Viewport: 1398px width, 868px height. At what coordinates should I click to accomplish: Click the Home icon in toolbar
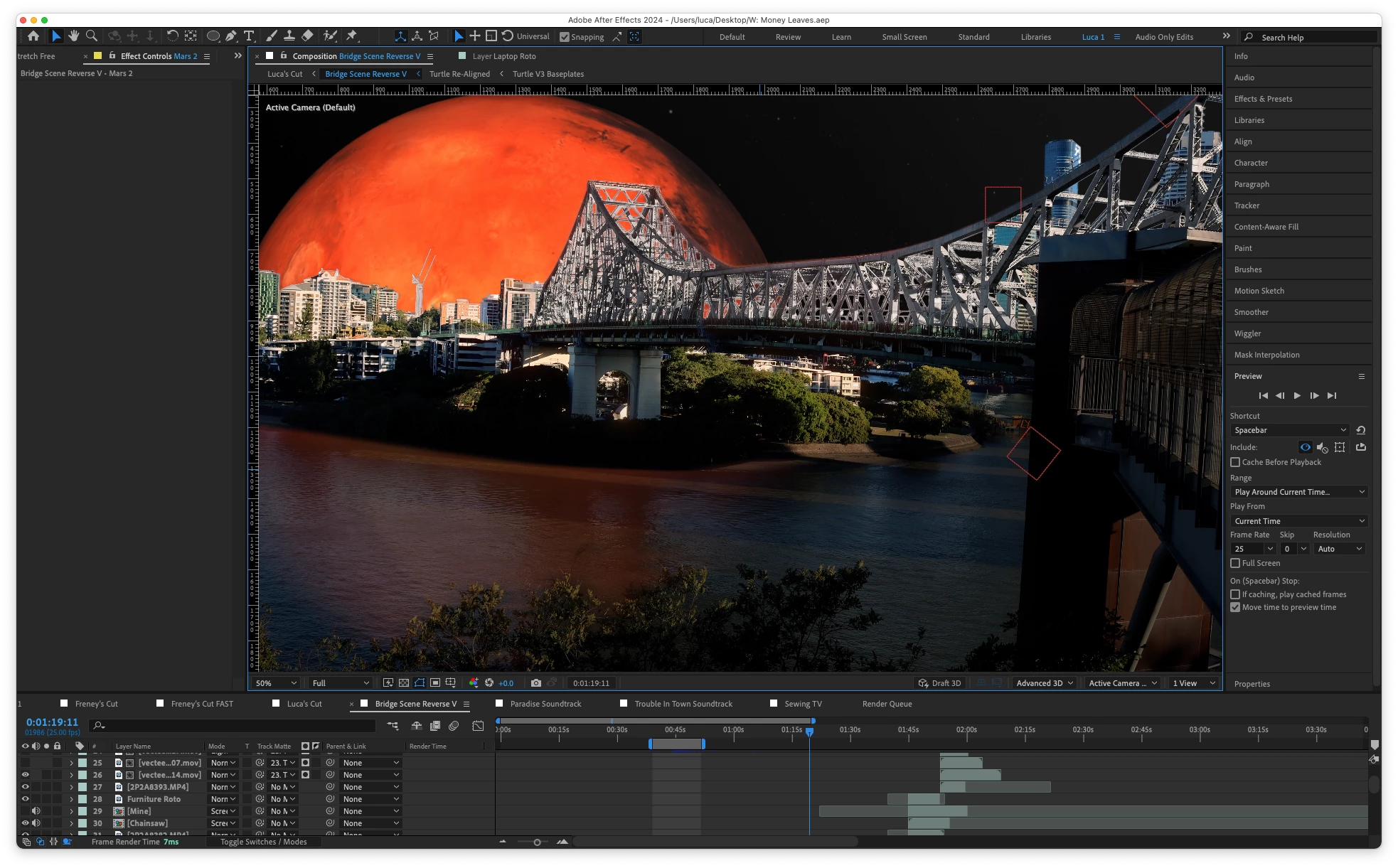click(x=33, y=36)
